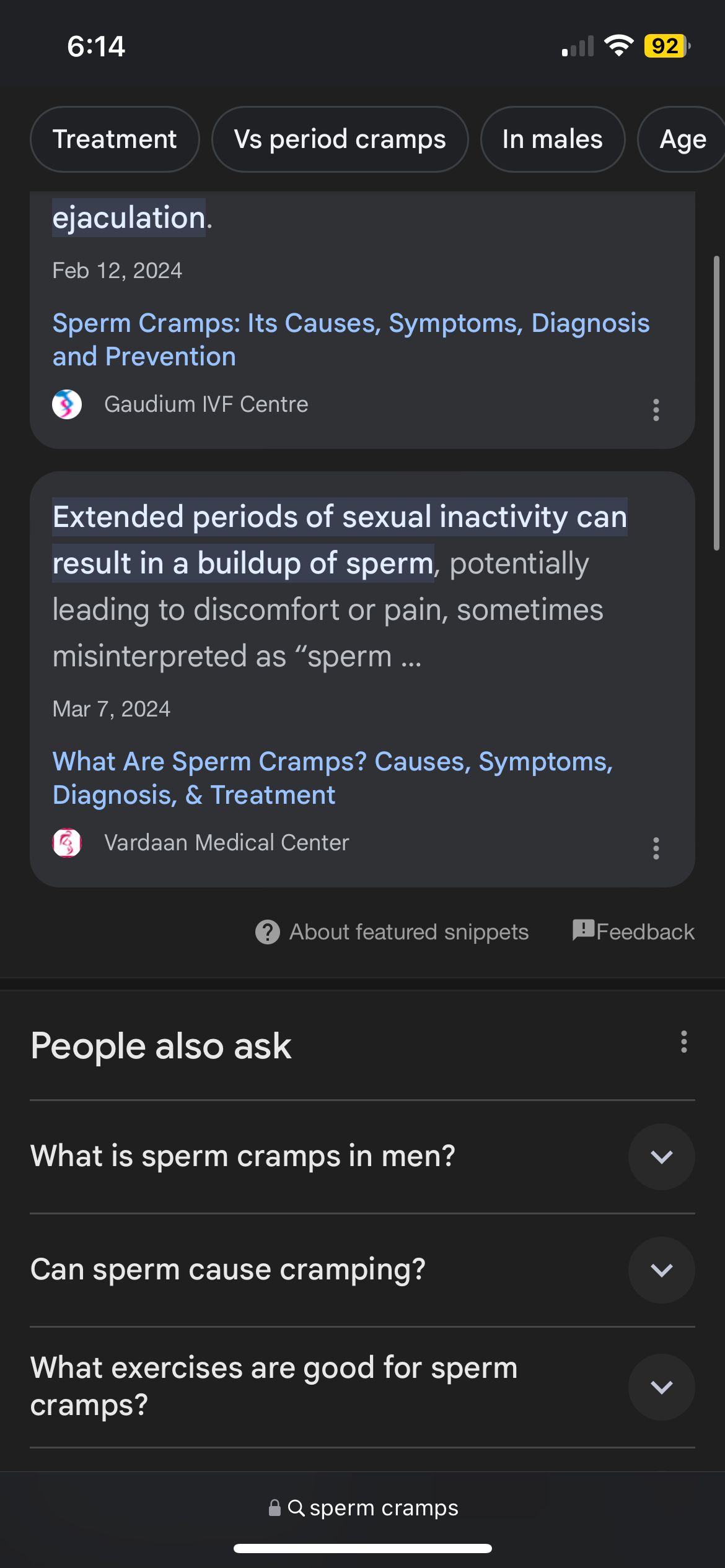Tap the Feedback flag icon
Screen dimensions: 725x1568
pyautogui.click(x=583, y=930)
